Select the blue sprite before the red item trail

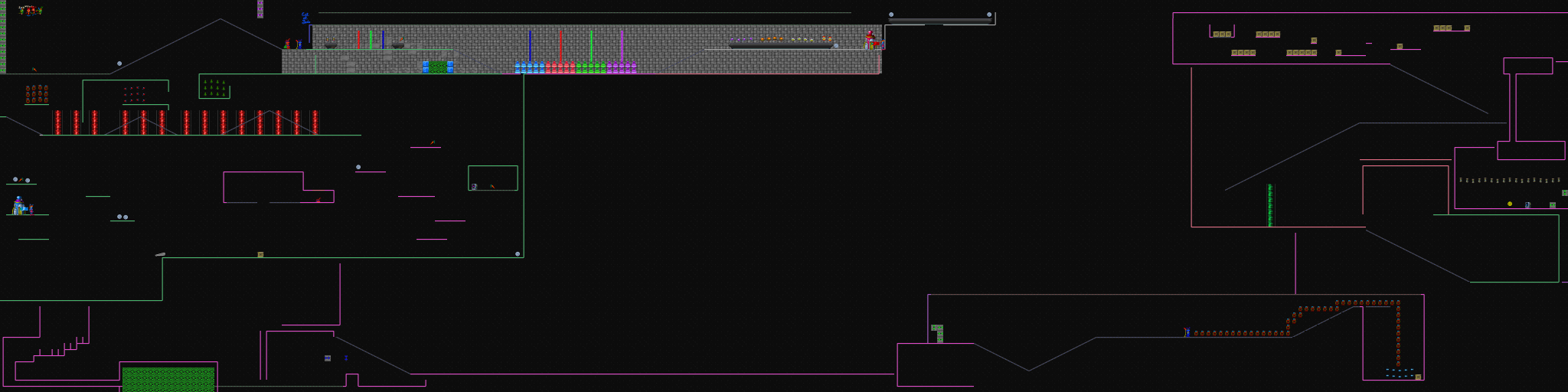pyautogui.click(x=1187, y=332)
